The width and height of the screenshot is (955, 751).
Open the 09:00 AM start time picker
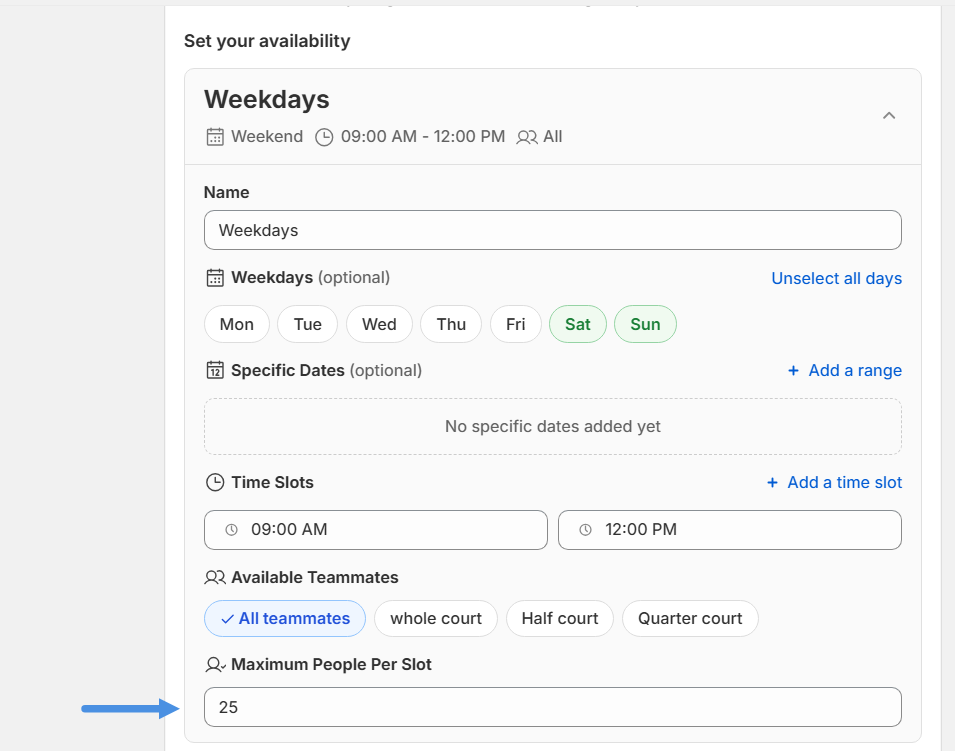[375, 530]
